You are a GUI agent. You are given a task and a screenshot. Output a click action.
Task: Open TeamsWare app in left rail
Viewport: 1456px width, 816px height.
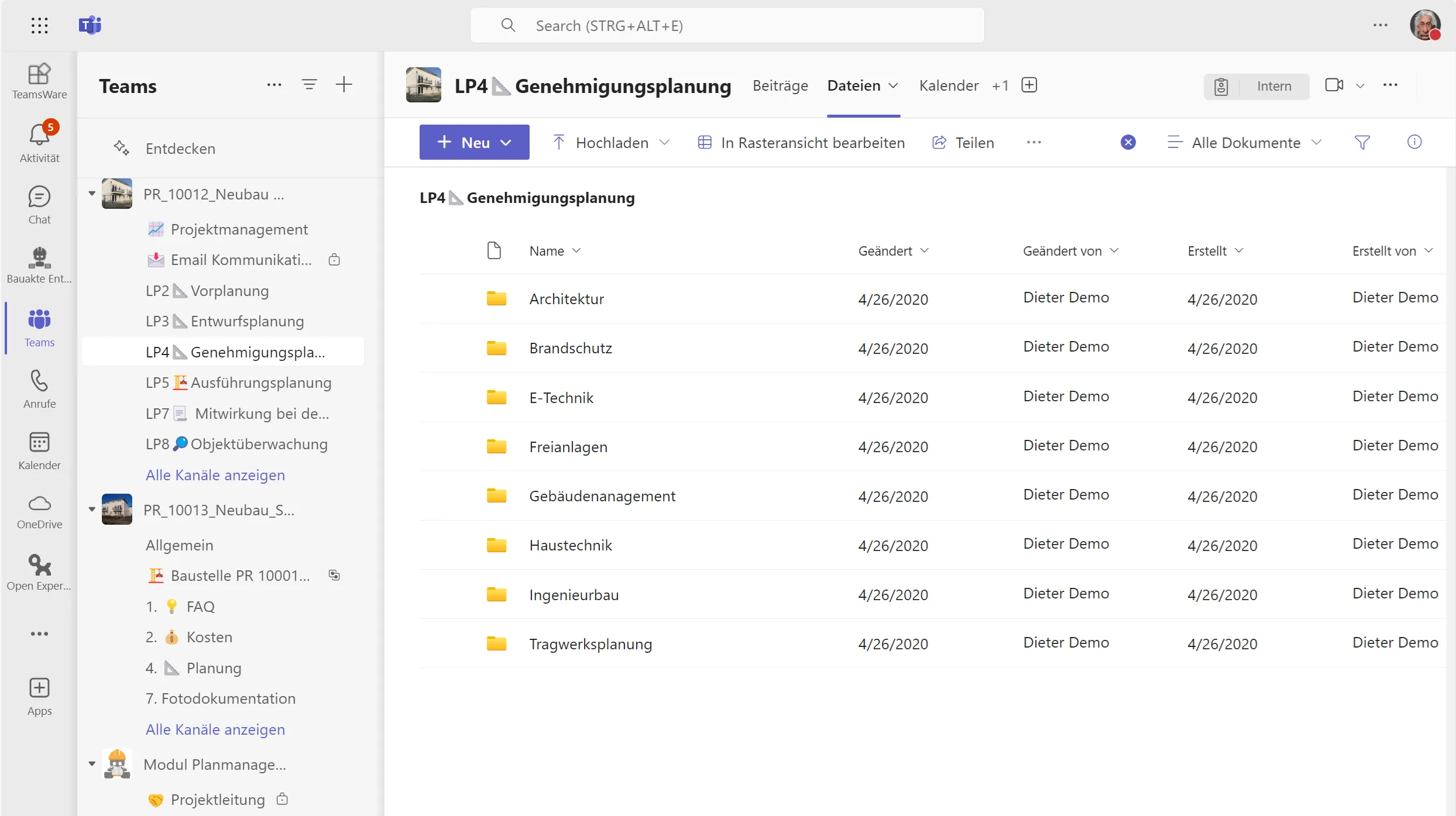click(x=39, y=81)
